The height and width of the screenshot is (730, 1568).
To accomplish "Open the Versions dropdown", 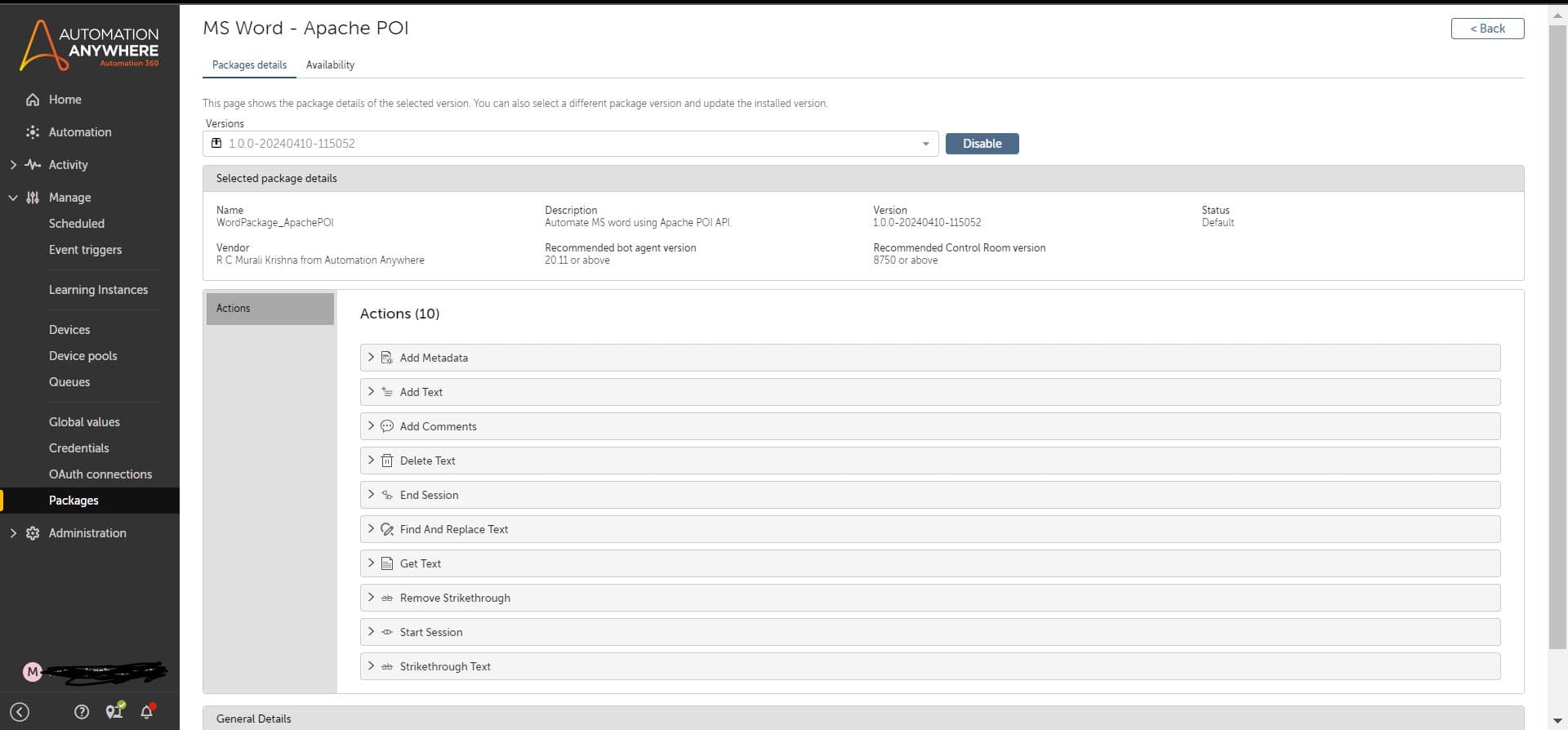I will click(x=570, y=144).
